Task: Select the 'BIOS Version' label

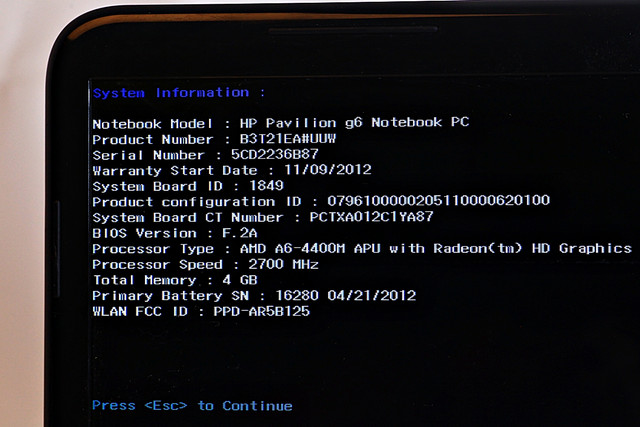Action: pyautogui.click(x=144, y=233)
